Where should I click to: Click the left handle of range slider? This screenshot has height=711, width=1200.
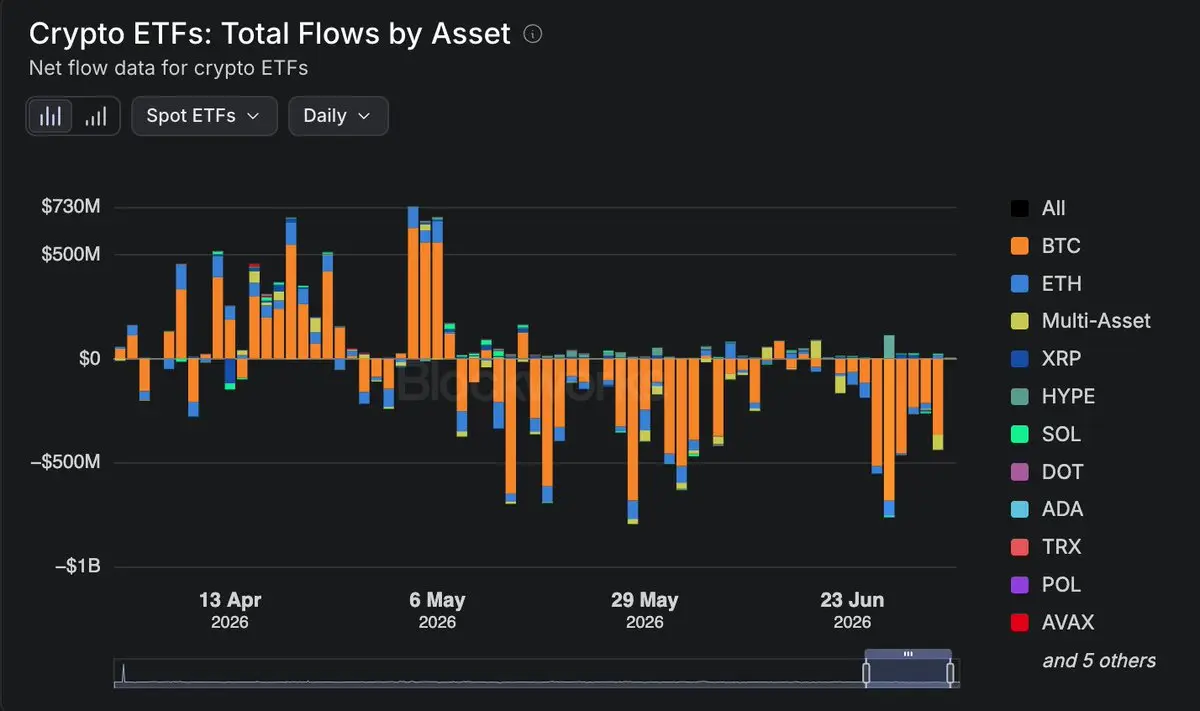coord(867,673)
